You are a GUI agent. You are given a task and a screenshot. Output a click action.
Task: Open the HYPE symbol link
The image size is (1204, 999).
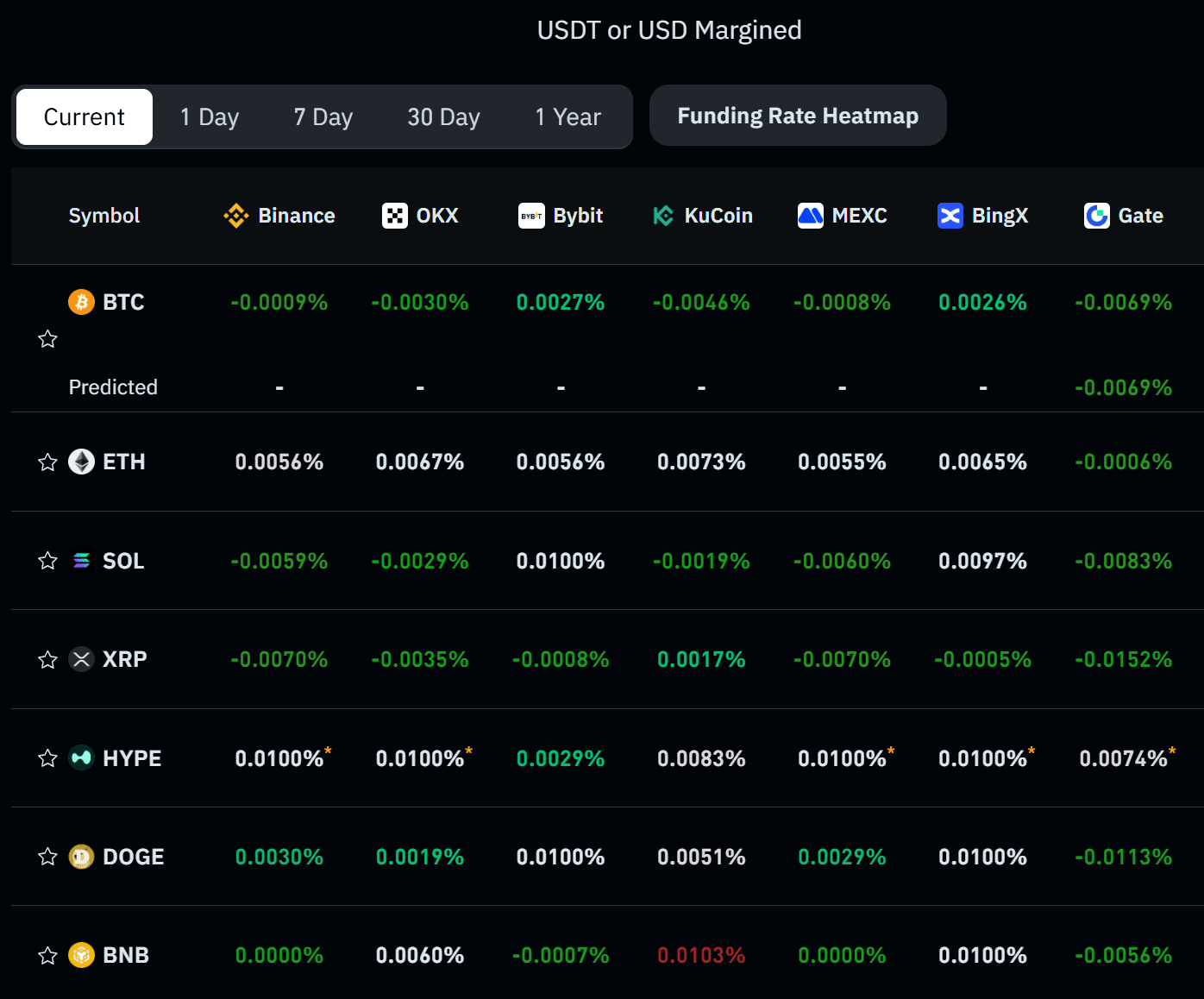coord(131,758)
